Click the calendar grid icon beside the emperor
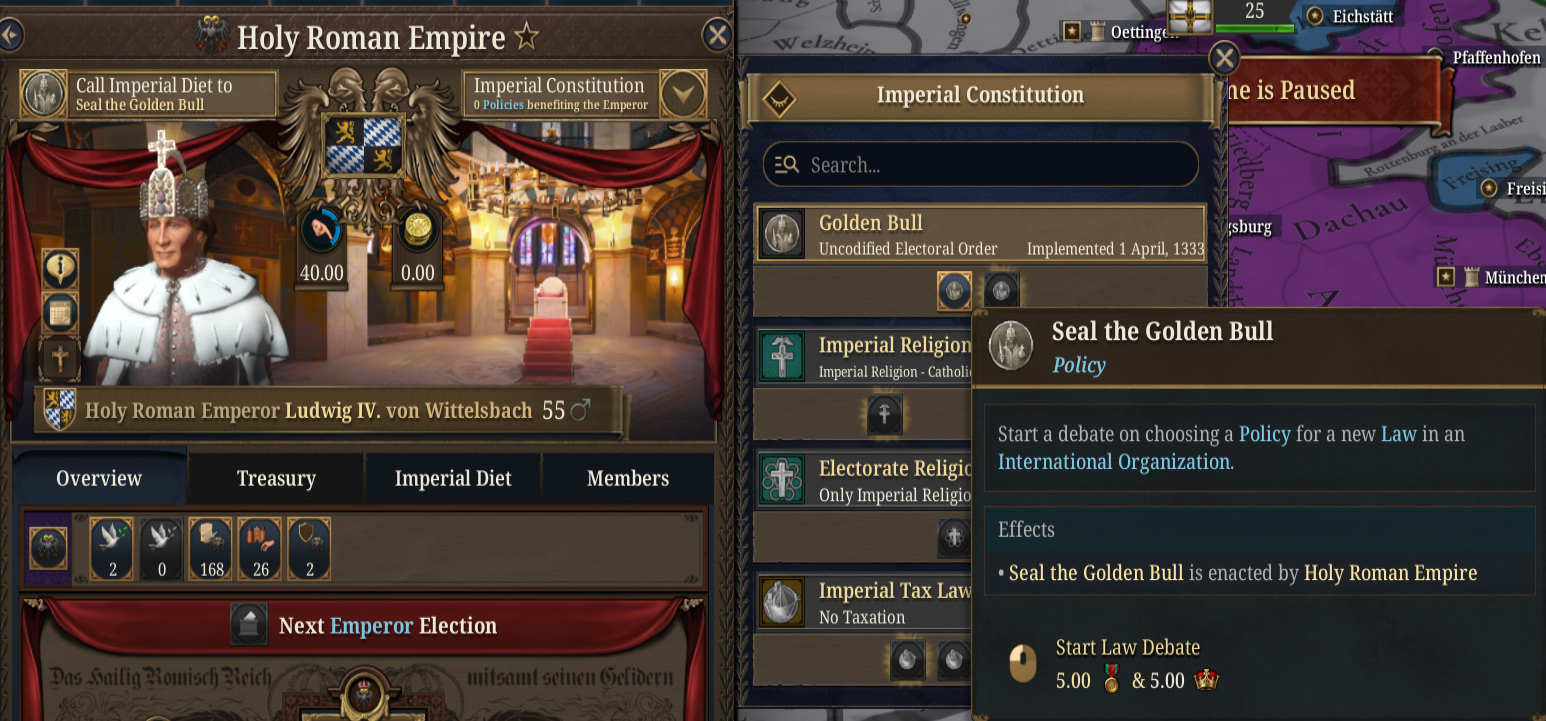The image size is (1546, 721). [60, 313]
